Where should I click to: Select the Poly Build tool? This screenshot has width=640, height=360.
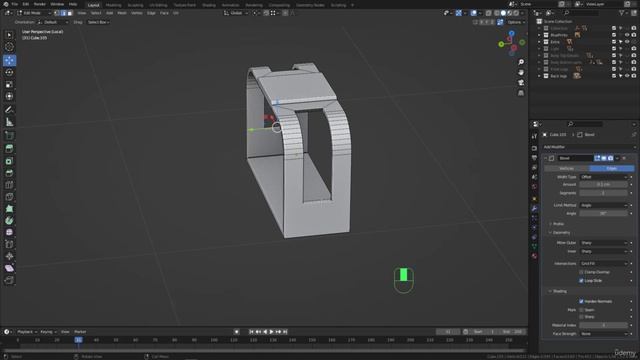click(x=9, y=209)
